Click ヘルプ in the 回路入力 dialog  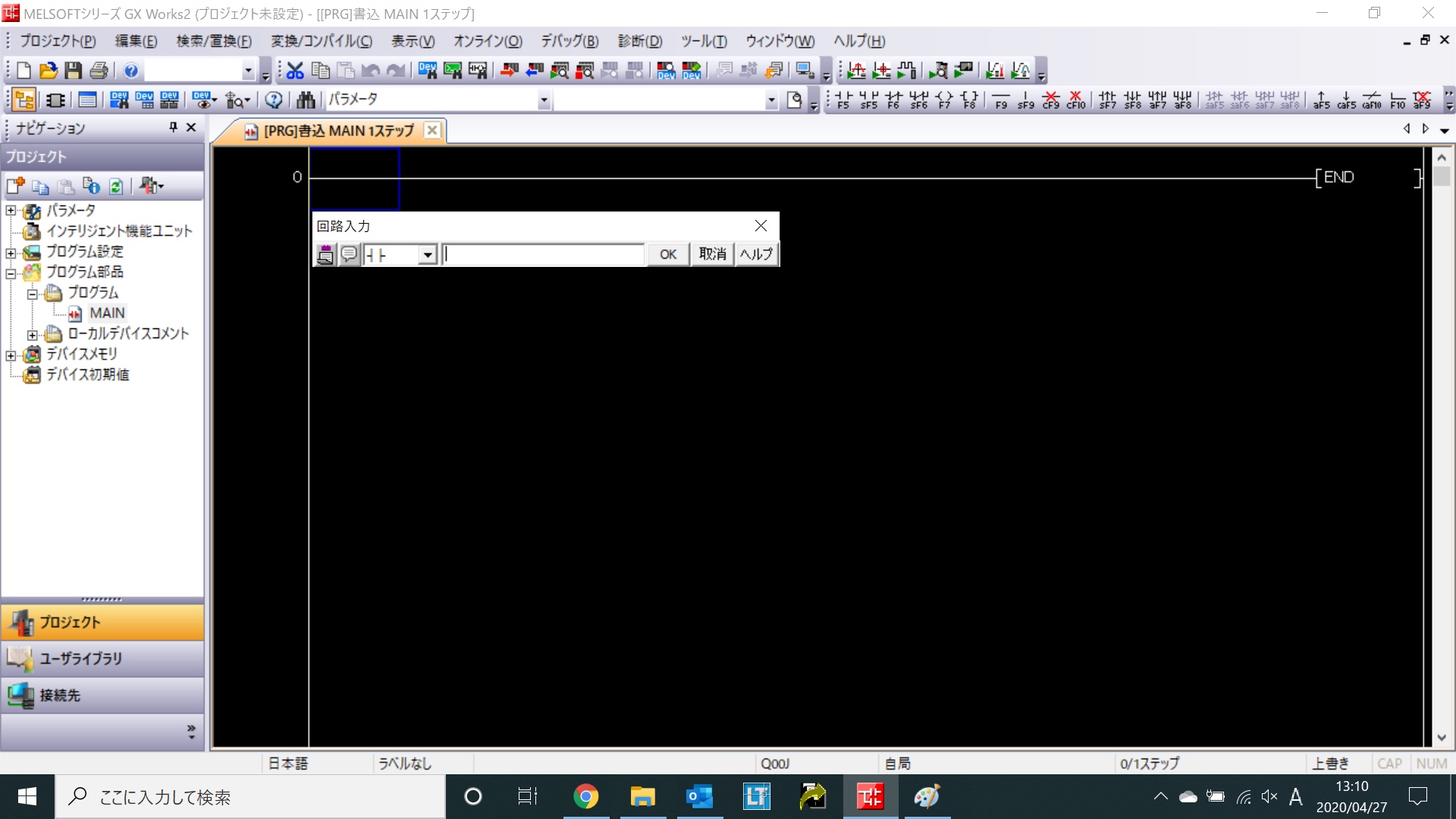756,254
